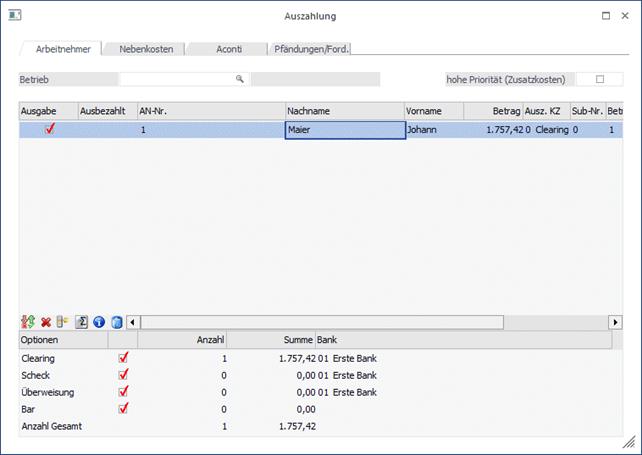
Task: Open the blue info icon
Action: 98,322
